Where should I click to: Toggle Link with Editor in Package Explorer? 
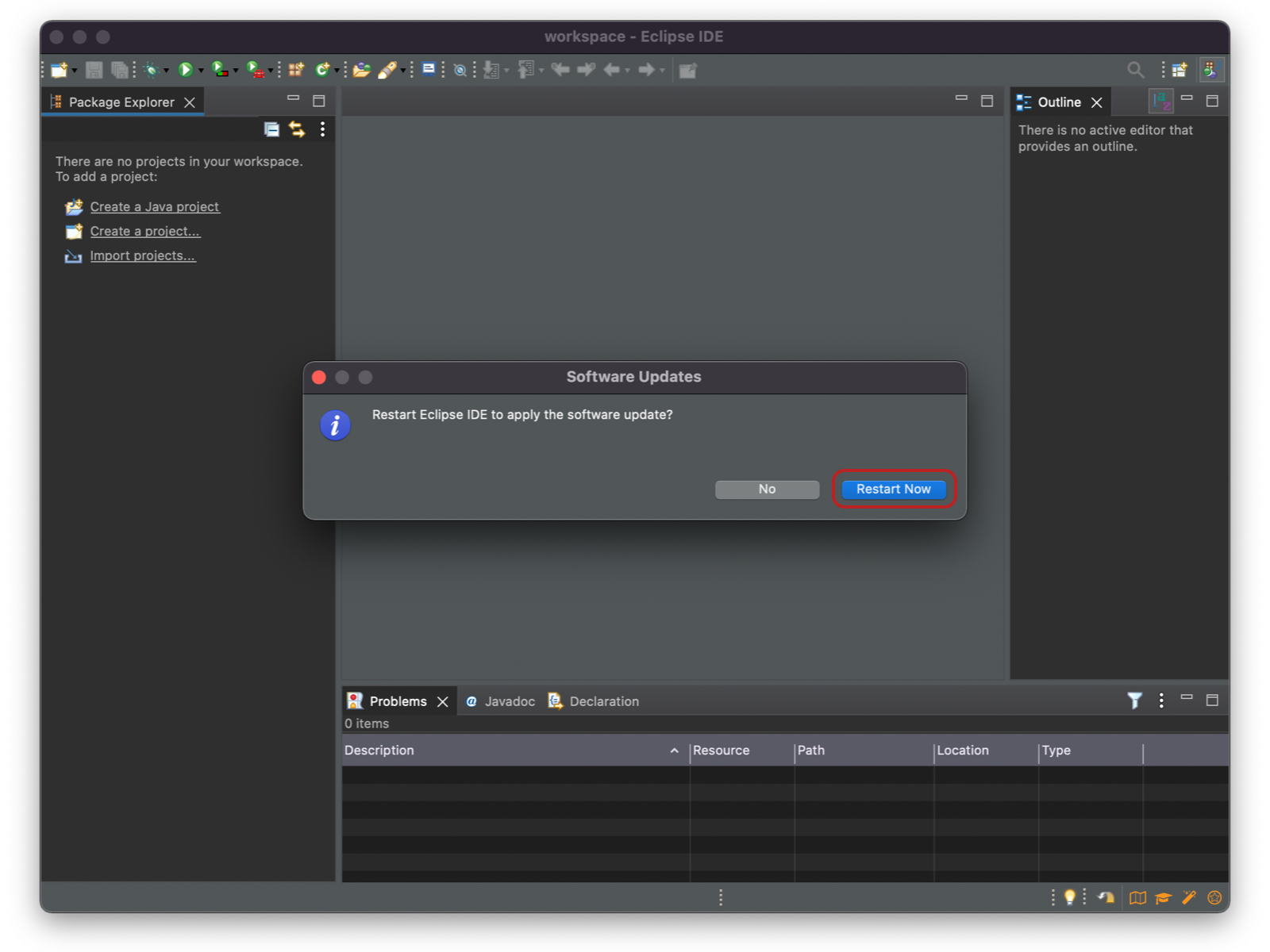coord(297,129)
